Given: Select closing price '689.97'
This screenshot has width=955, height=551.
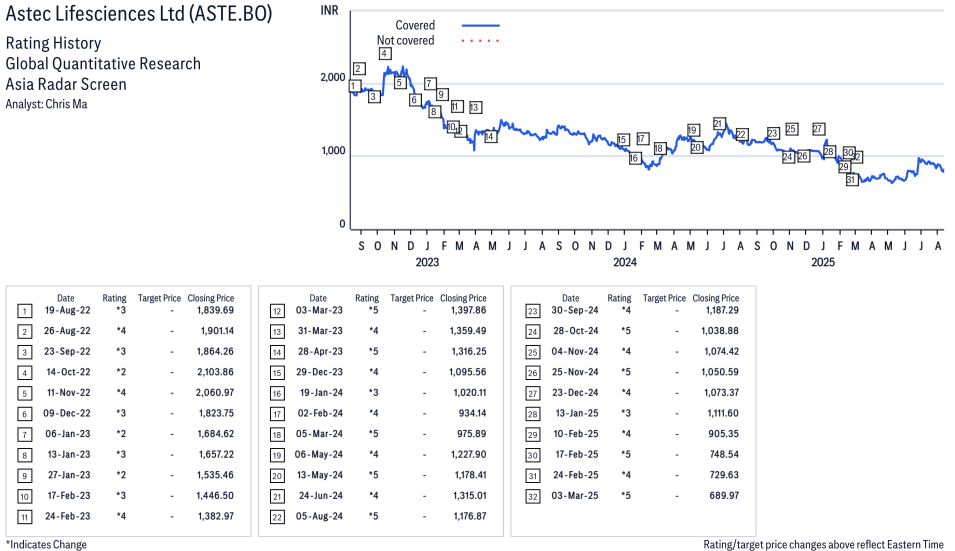Looking at the screenshot, I should point(724,496).
